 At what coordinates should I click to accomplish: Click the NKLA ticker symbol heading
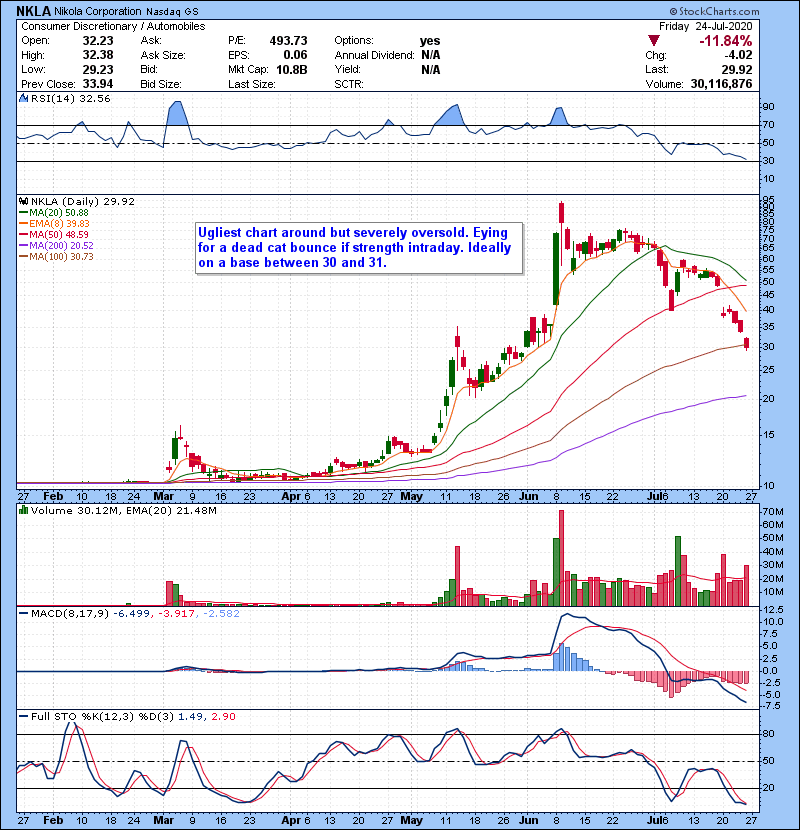tap(34, 11)
